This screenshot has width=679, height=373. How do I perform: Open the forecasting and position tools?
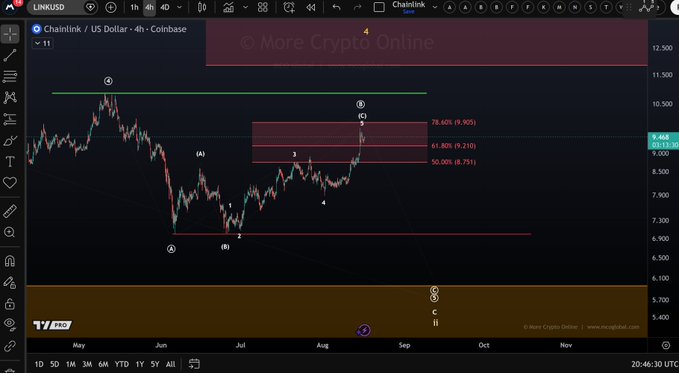point(10,119)
